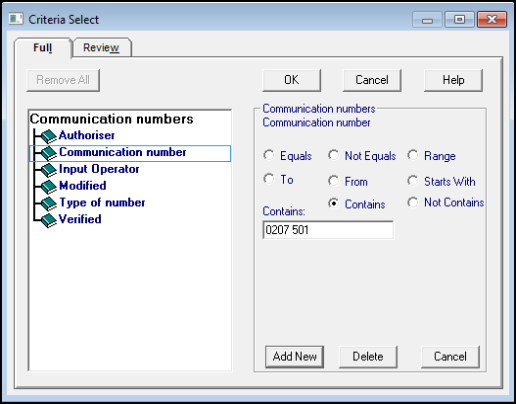Open the Full tab
The image size is (516, 404).
click(x=43, y=48)
